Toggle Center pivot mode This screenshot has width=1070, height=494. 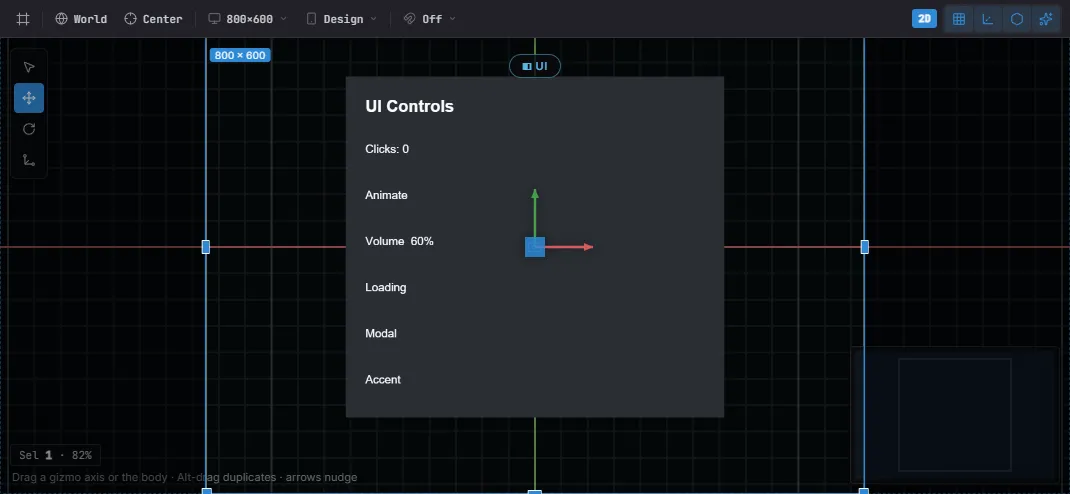154,19
